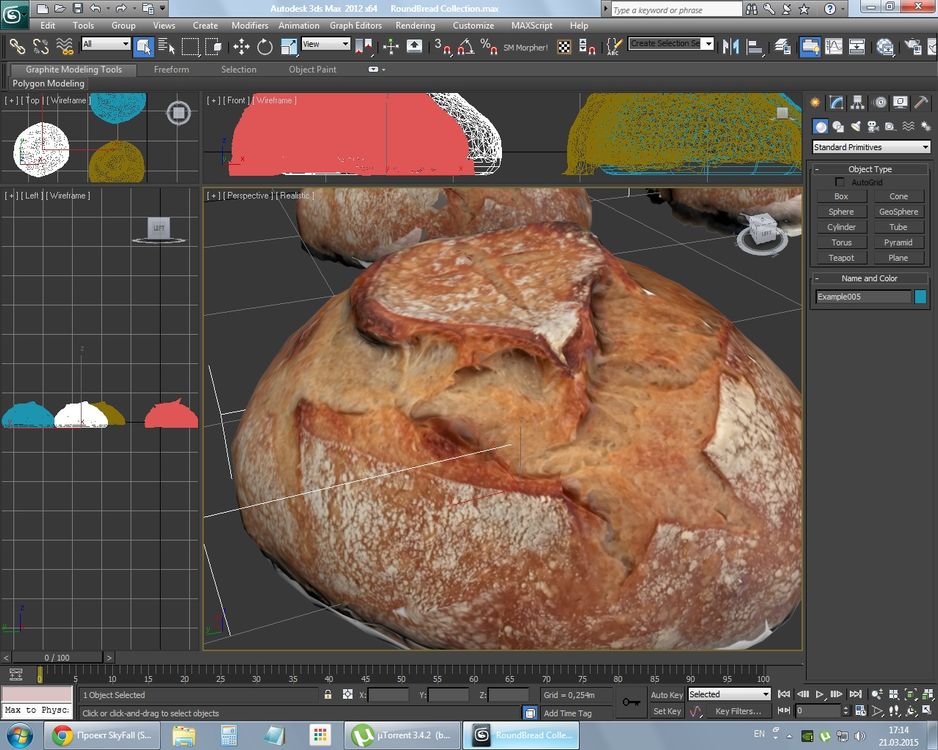The width and height of the screenshot is (938, 750).
Task: Activate the Select Object tool
Action: click(x=144, y=46)
